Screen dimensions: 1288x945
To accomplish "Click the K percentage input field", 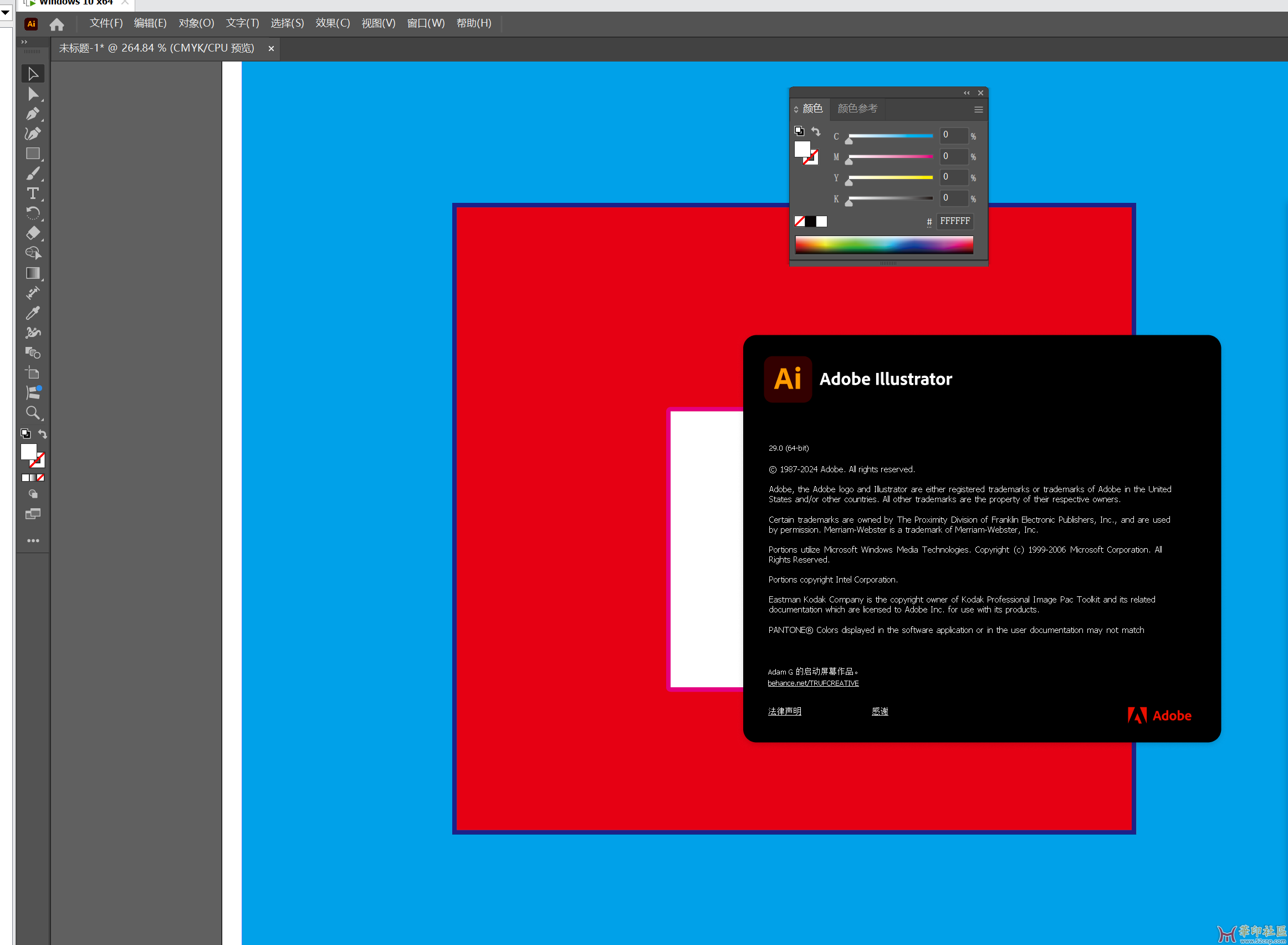I will point(954,198).
